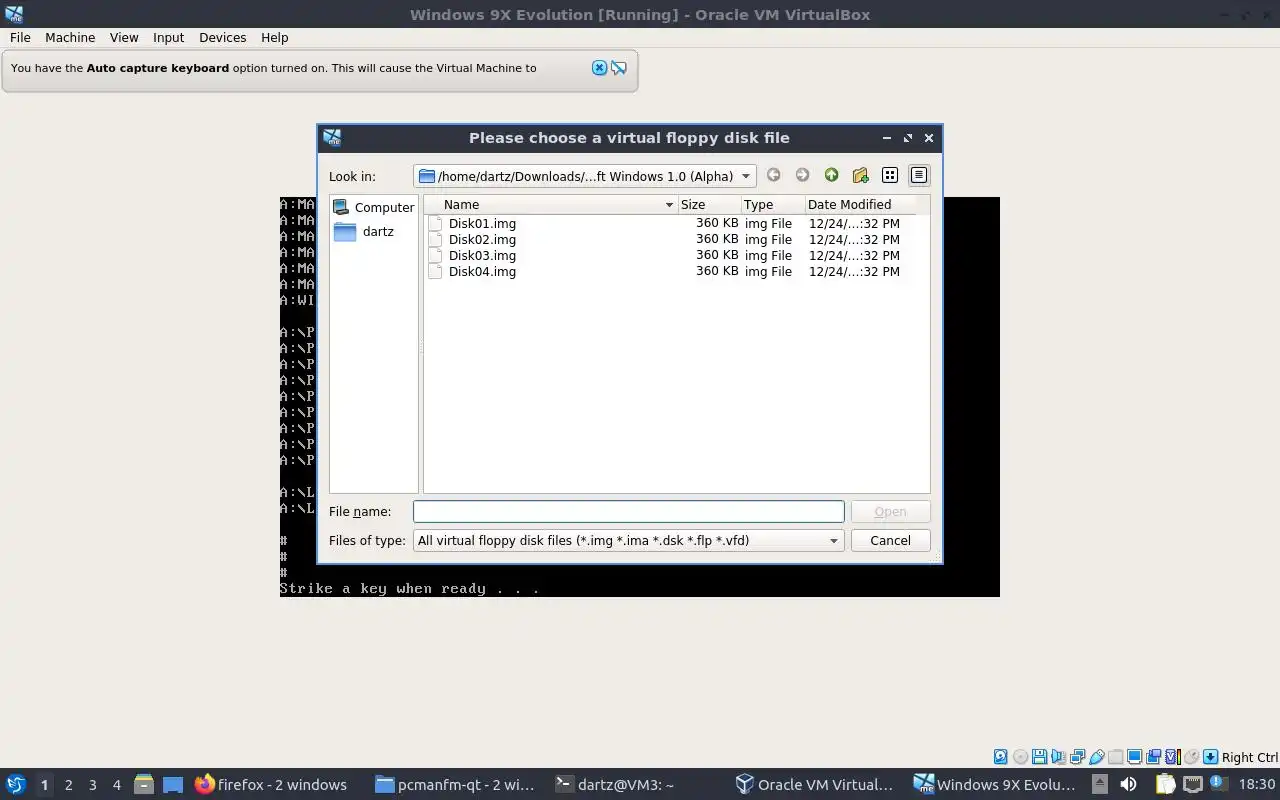Sort files by Name column header

(x=551, y=204)
